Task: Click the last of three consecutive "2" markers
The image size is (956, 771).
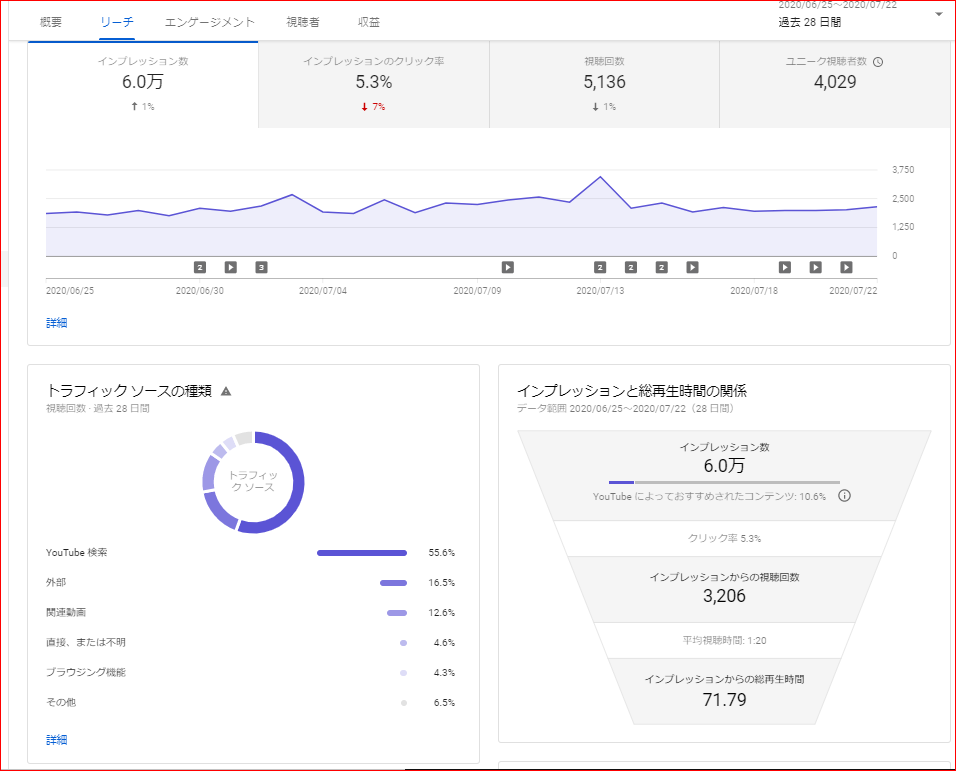Action: click(x=662, y=267)
